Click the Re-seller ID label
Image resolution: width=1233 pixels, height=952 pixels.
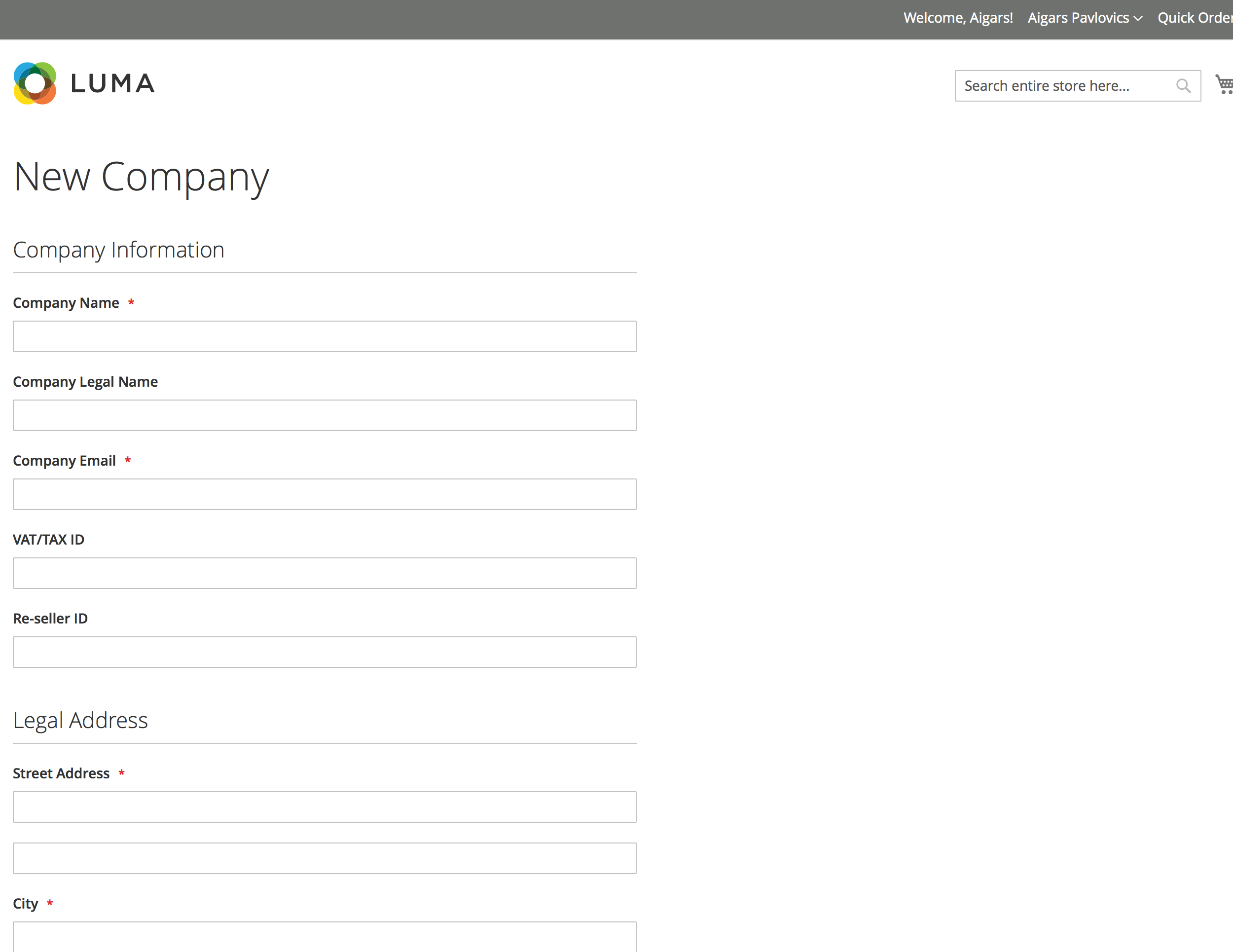coord(50,619)
